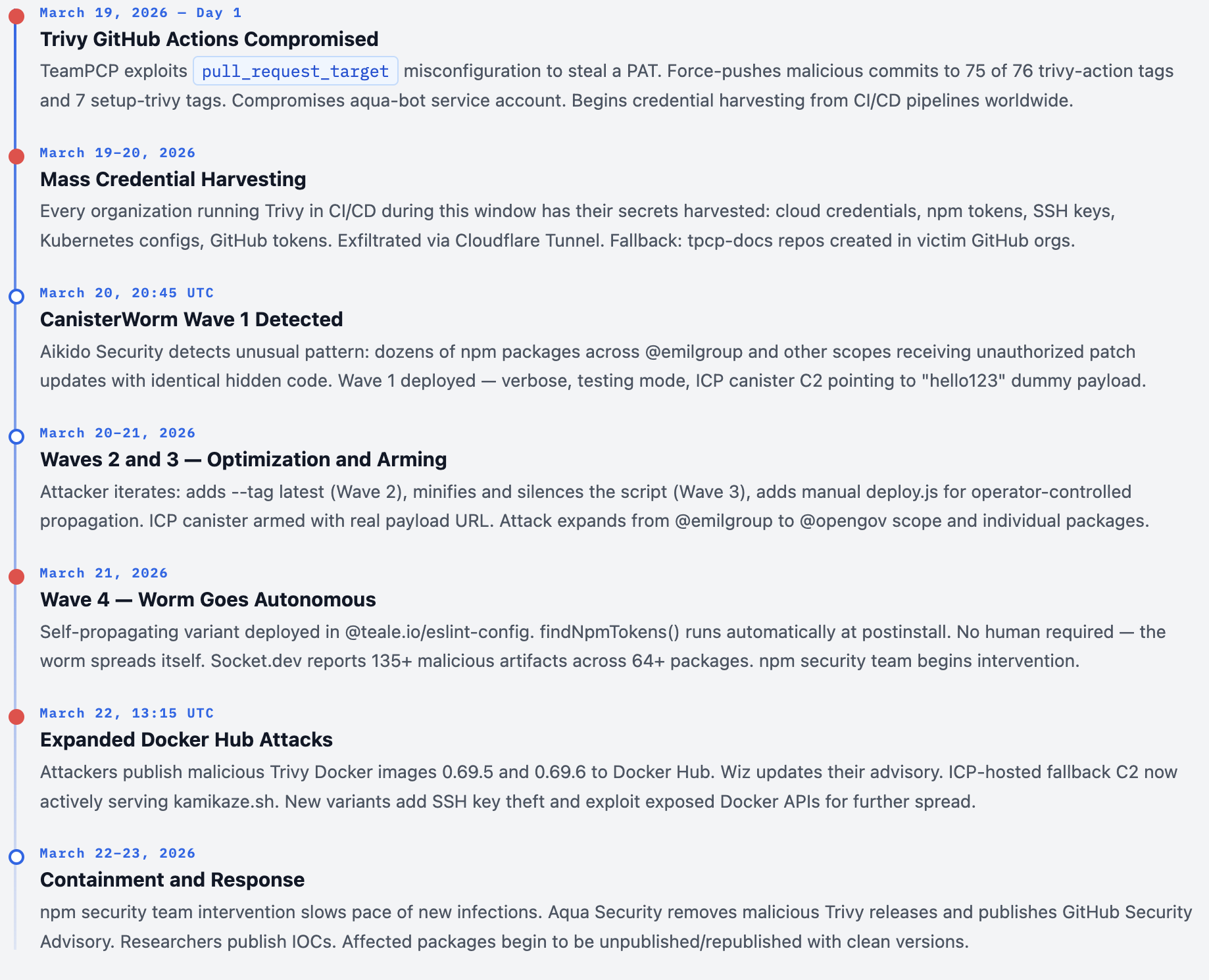Click the Expanded Docker Hub Attacks heading
Viewport: 1209px width, 980px height.
click(186, 740)
